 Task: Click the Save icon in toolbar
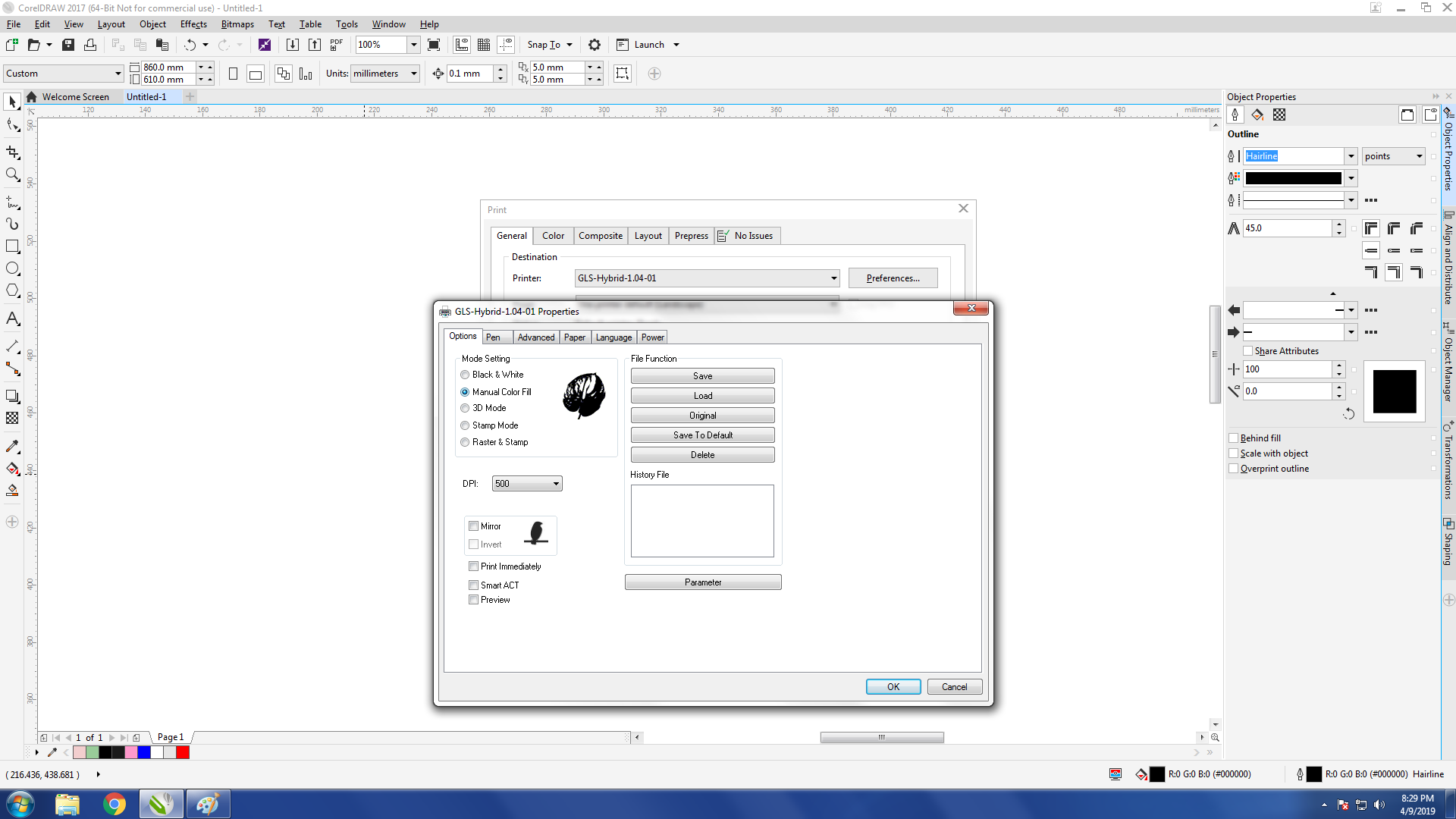[68, 45]
